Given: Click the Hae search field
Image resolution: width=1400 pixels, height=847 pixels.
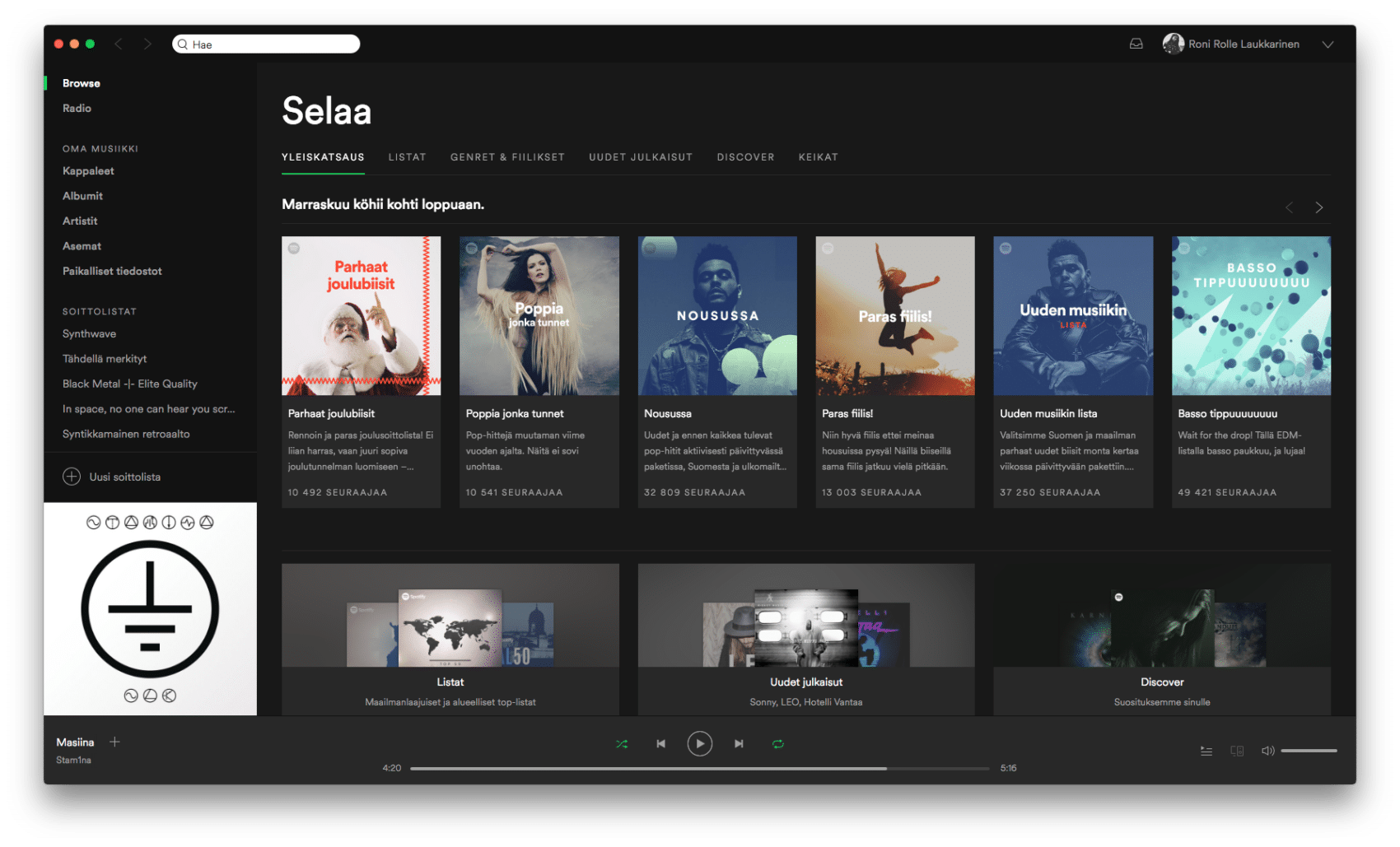Looking at the screenshot, I should [x=266, y=44].
